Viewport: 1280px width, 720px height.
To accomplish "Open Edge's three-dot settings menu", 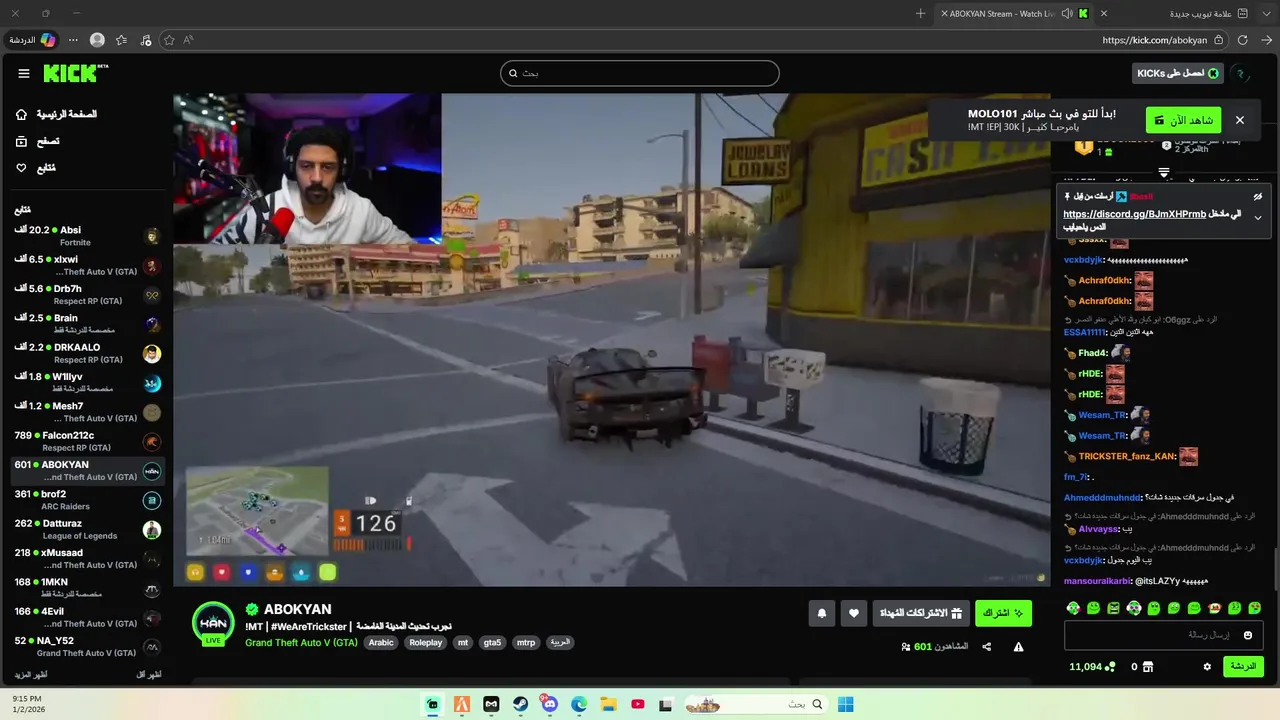I will click(73, 40).
